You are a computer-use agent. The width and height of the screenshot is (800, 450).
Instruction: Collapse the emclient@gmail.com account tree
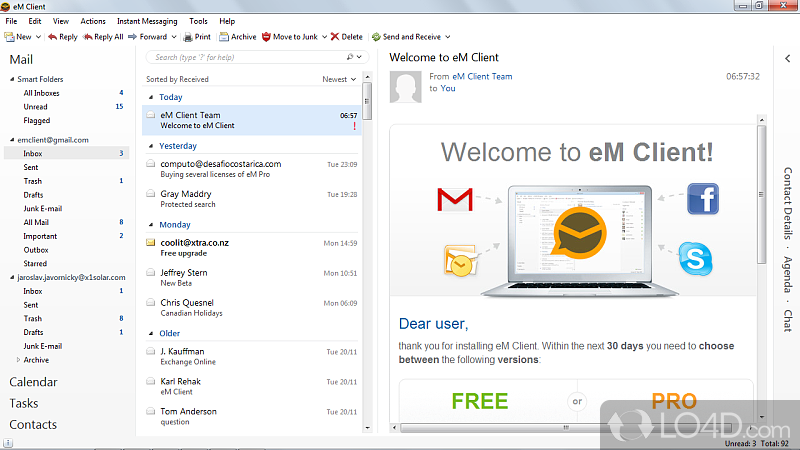point(12,140)
